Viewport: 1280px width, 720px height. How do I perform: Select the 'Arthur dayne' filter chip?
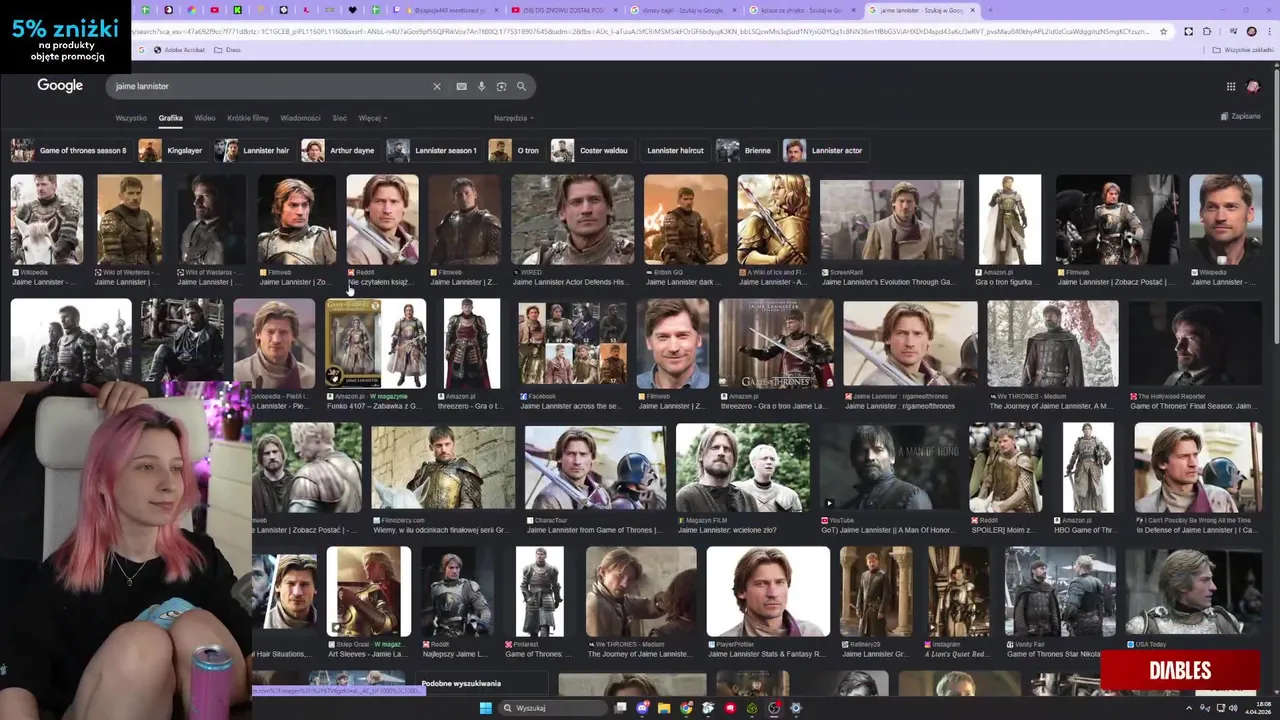339,150
